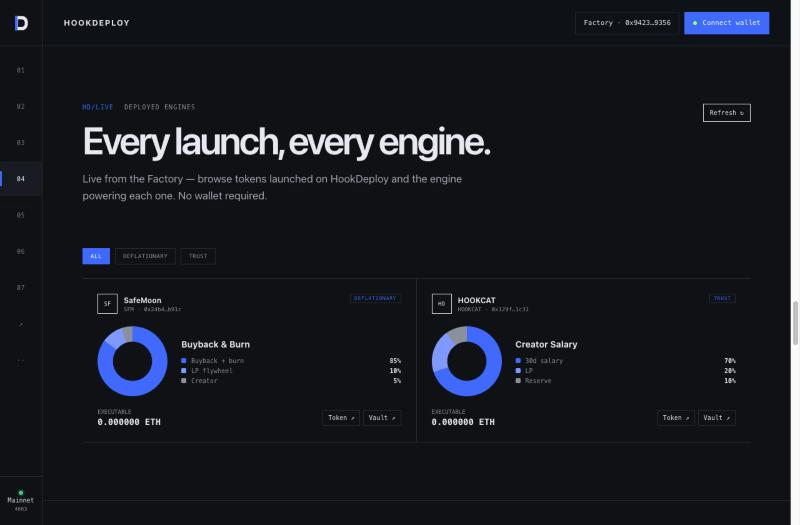Click the HOOKDEPLOY brand title
The height and width of the screenshot is (525, 800).
click(96, 23)
